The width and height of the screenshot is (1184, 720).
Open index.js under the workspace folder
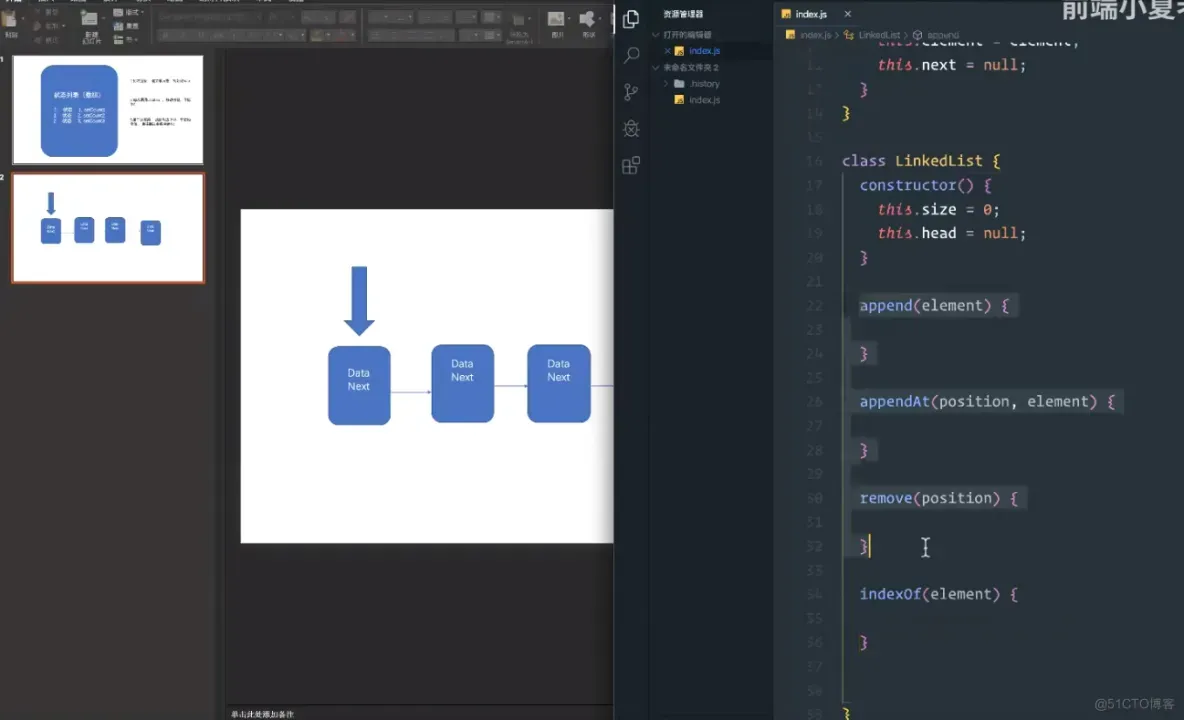point(704,100)
